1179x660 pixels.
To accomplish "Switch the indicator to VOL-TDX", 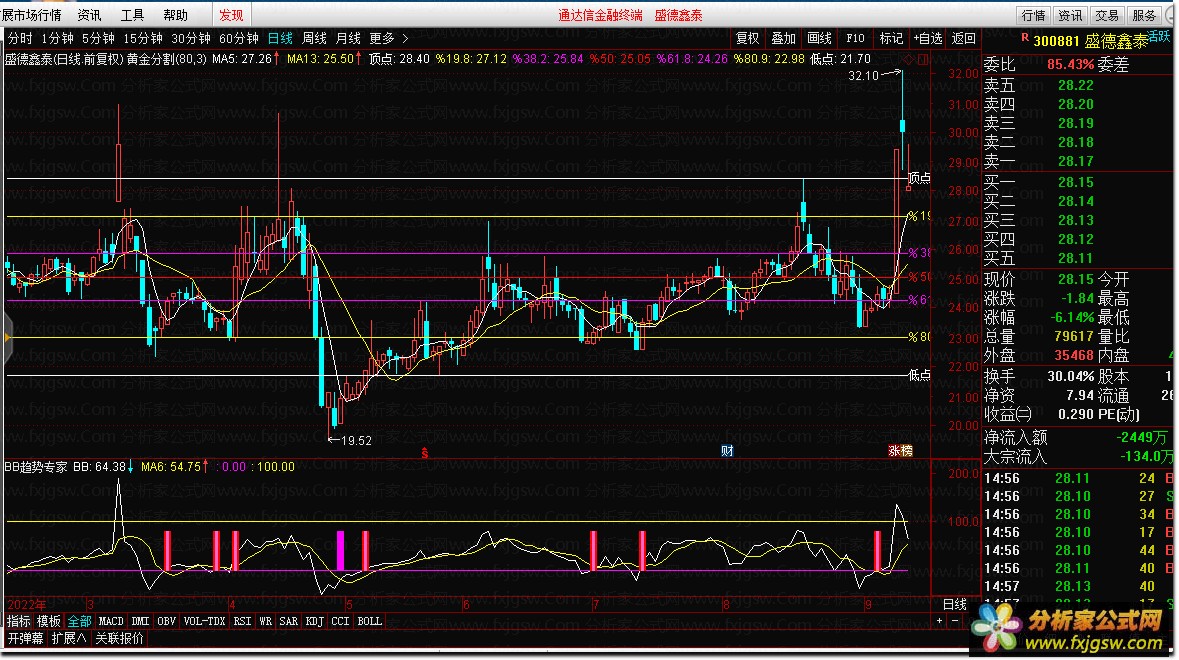I will pyautogui.click(x=205, y=621).
